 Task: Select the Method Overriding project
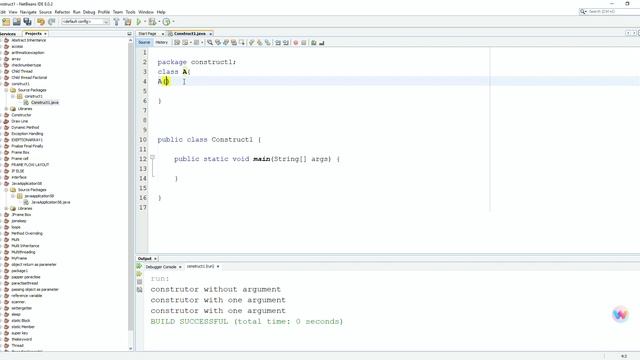27,233
